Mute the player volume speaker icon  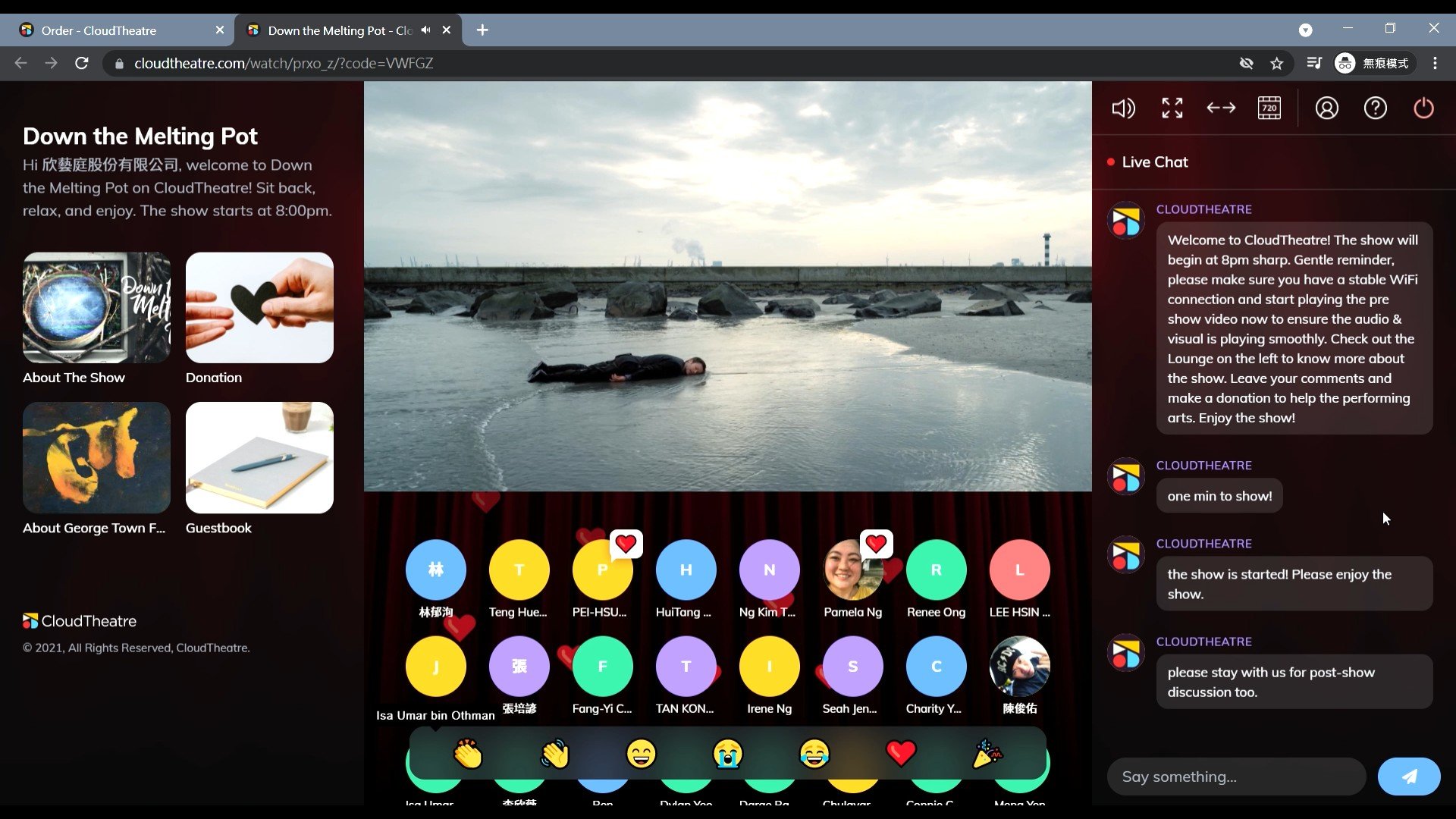pos(1123,108)
